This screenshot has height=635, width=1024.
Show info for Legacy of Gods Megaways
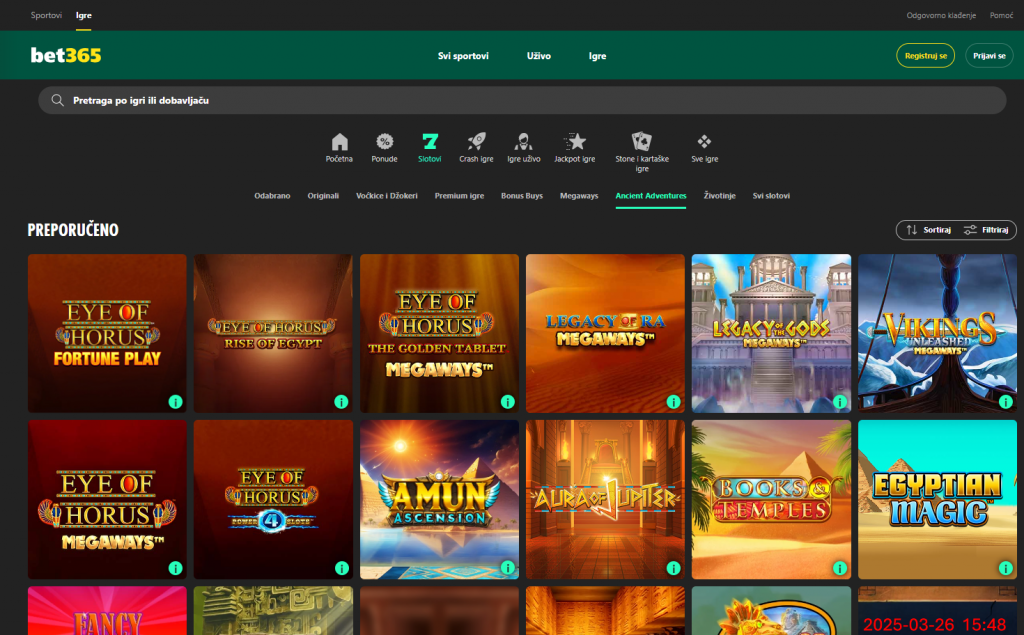(839, 402)
